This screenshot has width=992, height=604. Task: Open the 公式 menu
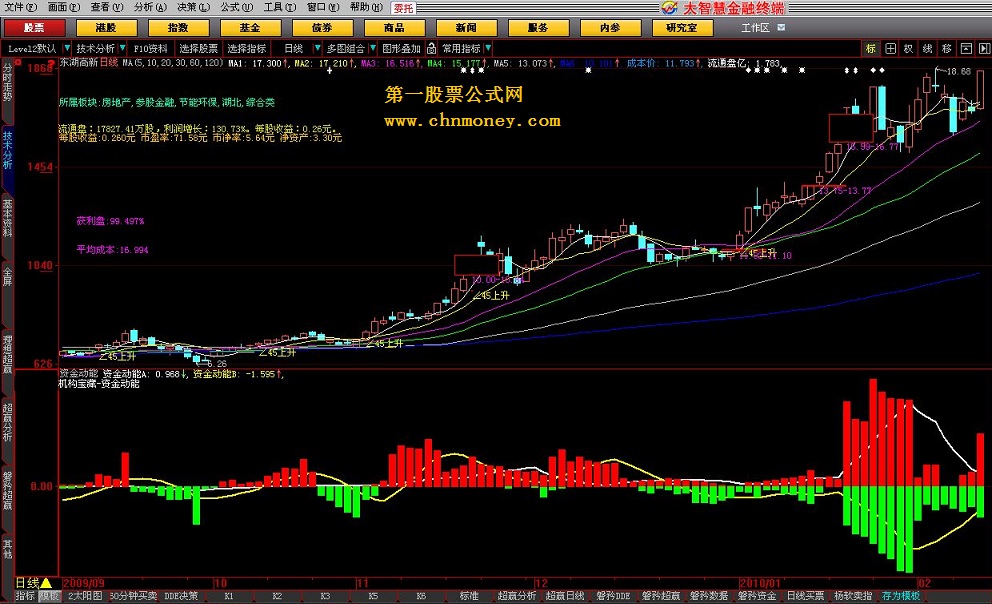pyautogui.click(x=237, y=7)
